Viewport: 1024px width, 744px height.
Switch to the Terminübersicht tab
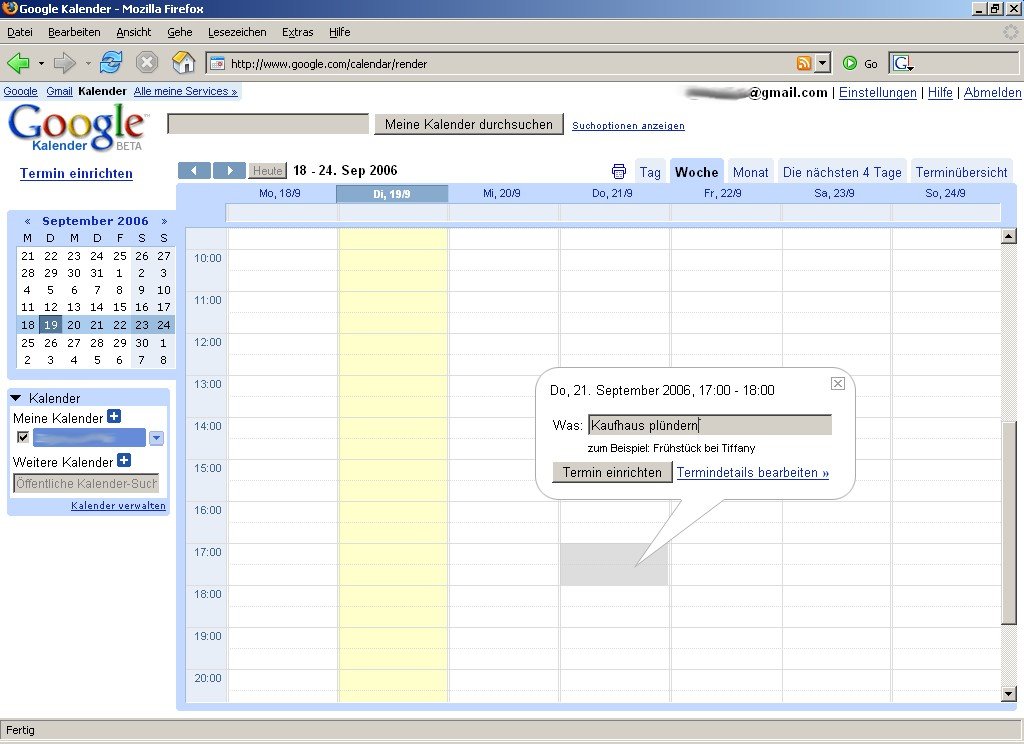point(961,172)
